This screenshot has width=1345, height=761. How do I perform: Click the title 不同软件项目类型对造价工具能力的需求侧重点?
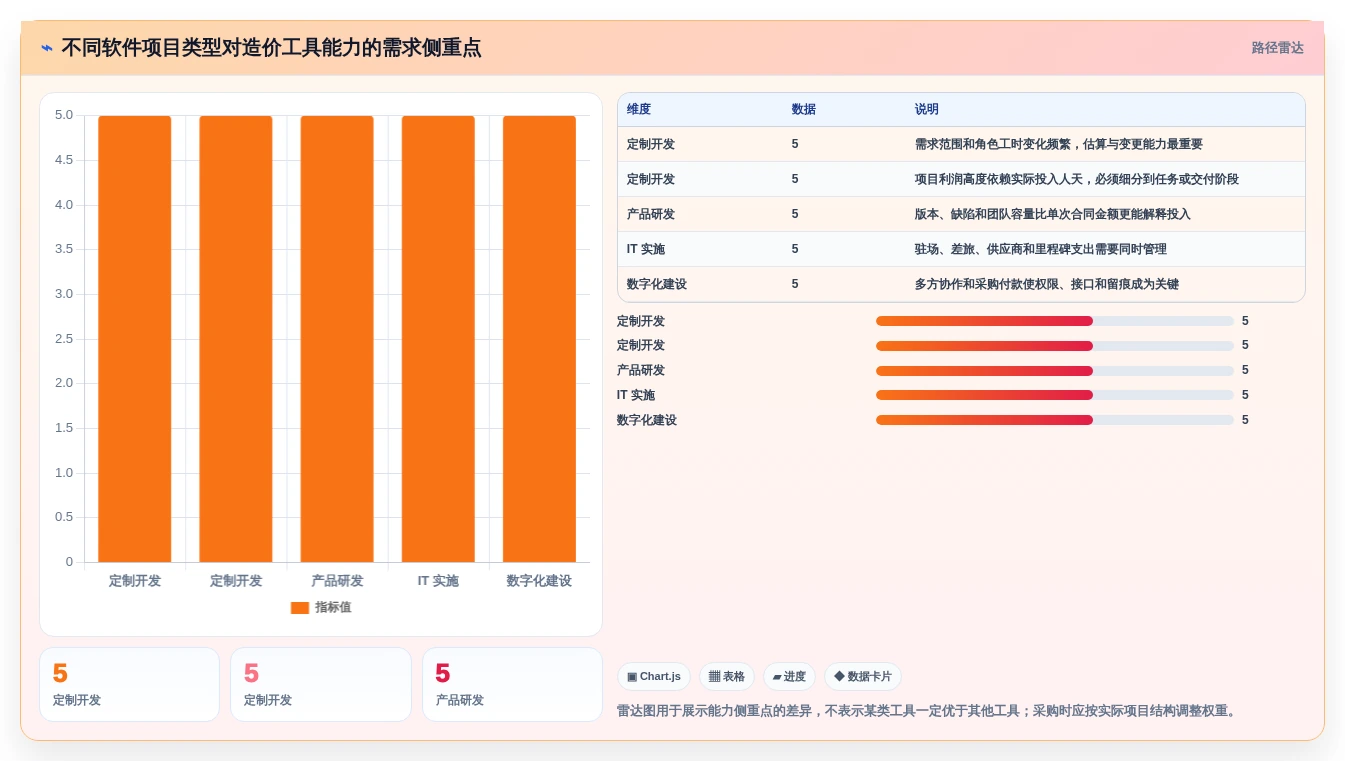click(271, 48)
